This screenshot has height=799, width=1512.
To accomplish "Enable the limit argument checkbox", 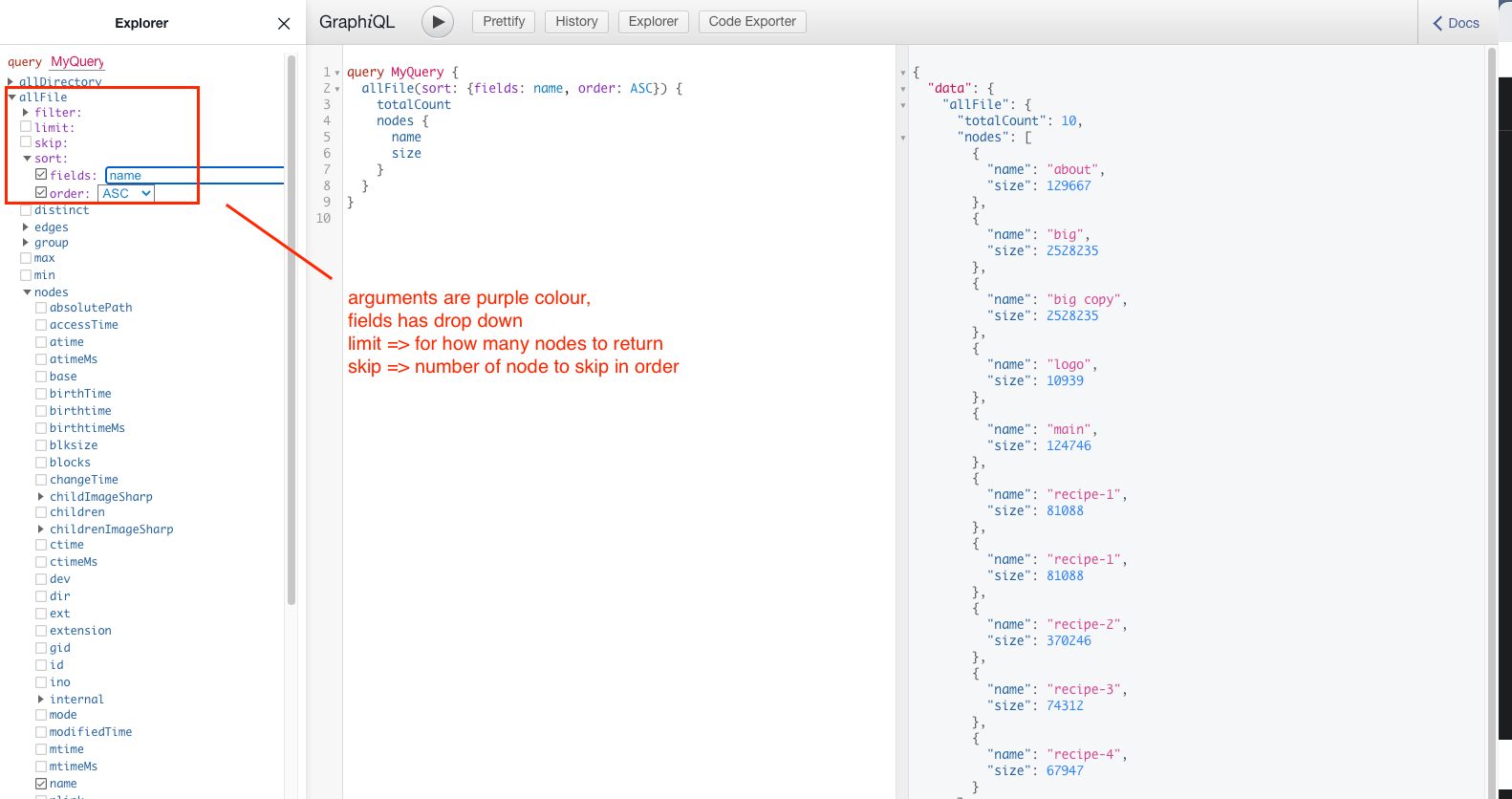I will 26,126.
